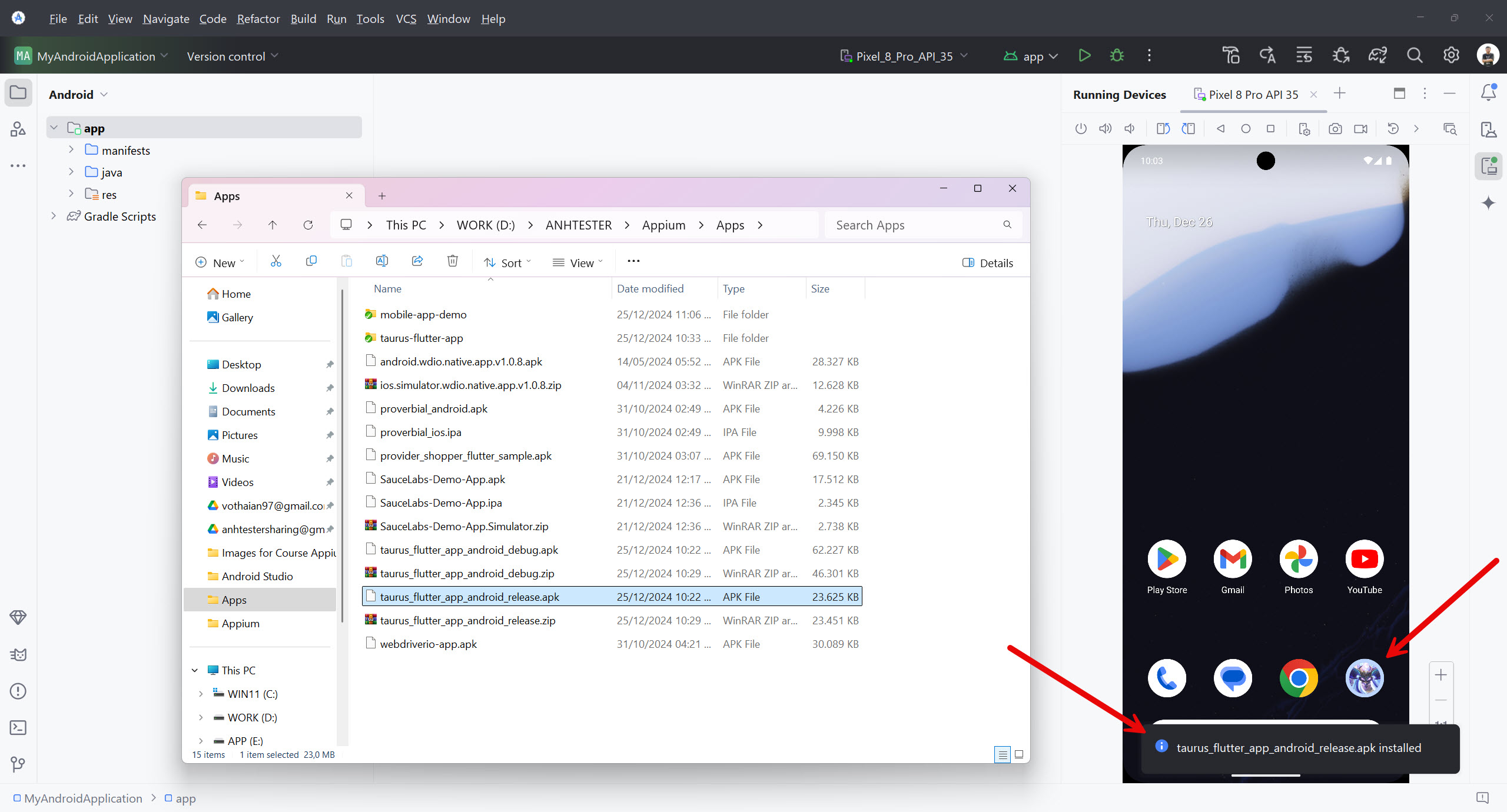Viewport: 1507px width, 812px height.
Task: Open the Navigate menu
Action: point(166,19)
